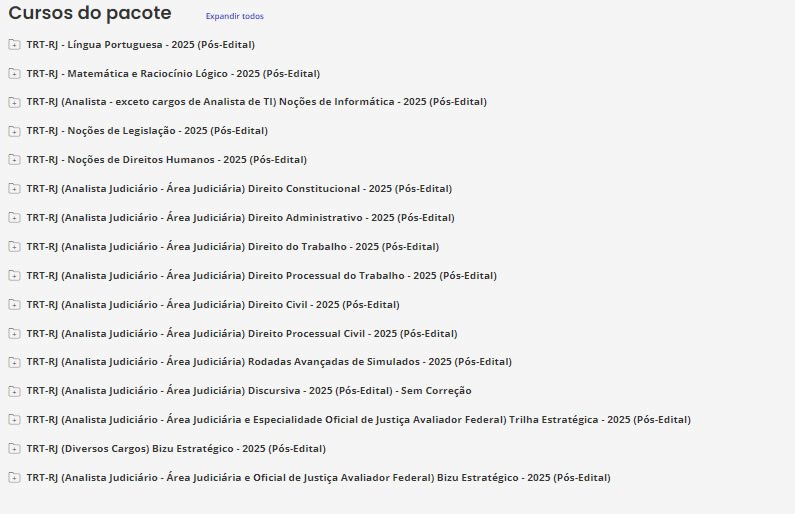Open Oficial de Justiça Bizu Estratégico title

318,478
